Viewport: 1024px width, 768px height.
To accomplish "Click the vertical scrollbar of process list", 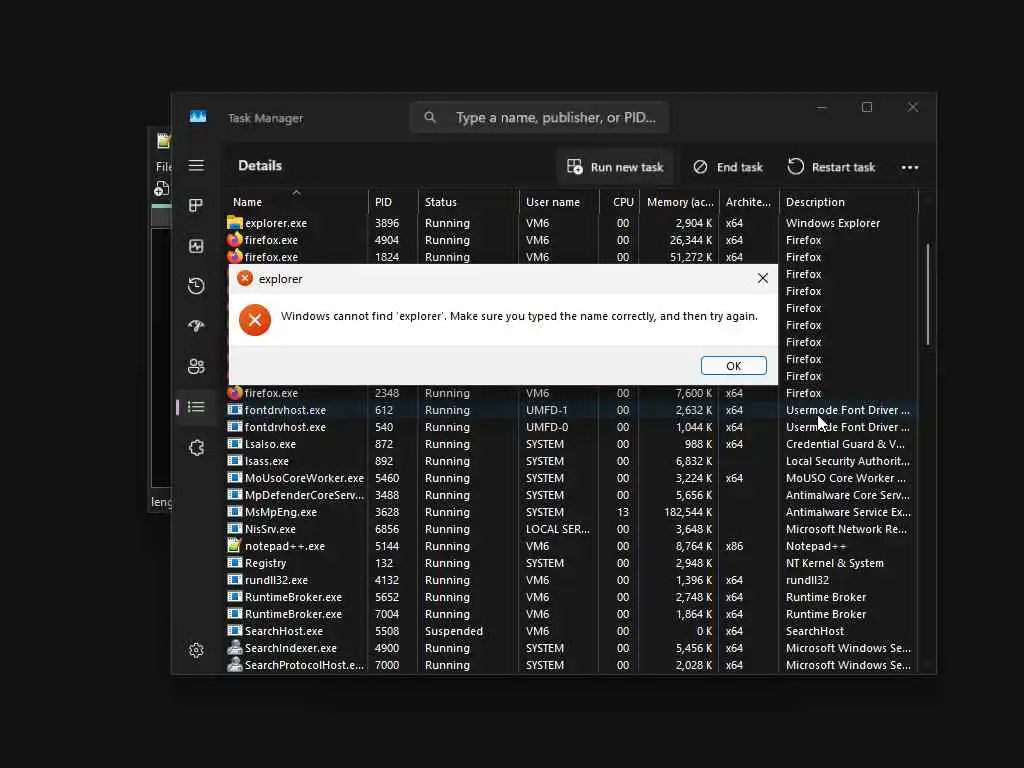I will (927, 294).
